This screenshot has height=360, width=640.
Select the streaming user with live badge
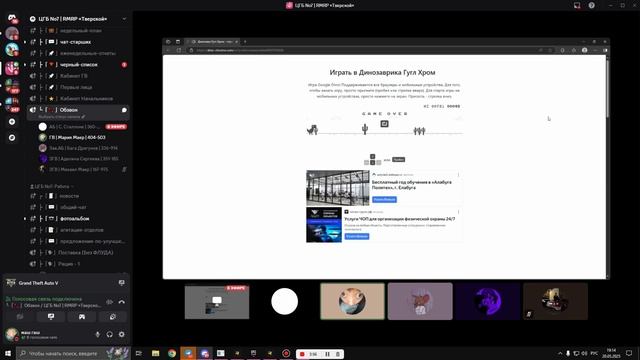pos(82,127)
